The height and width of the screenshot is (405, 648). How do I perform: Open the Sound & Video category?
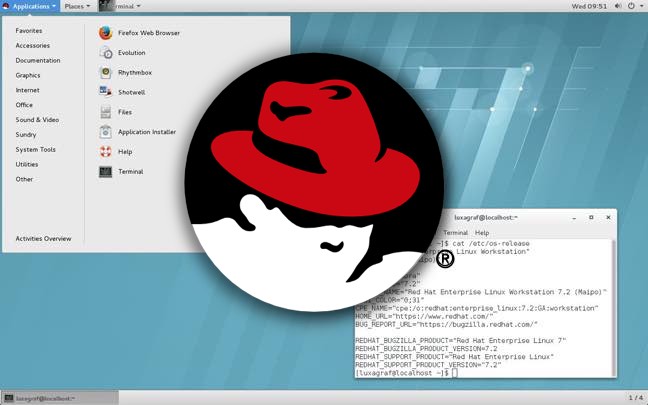point(37,120)
